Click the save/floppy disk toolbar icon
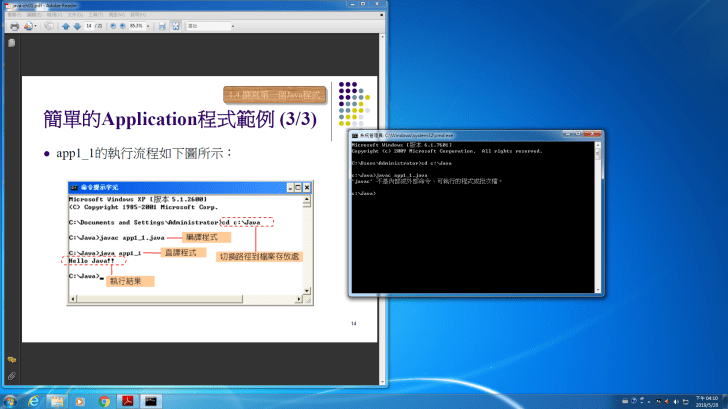The height and width of the screenshot is (409, 728). point(161,26)
